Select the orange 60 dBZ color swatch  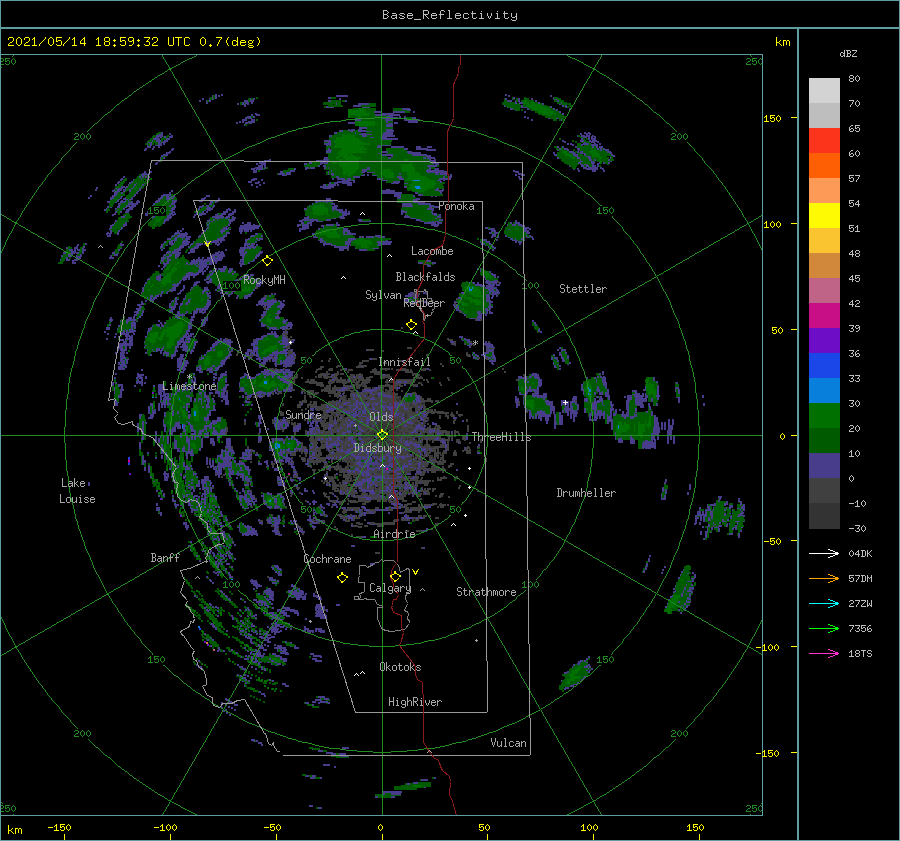click(x=824, y=165)
